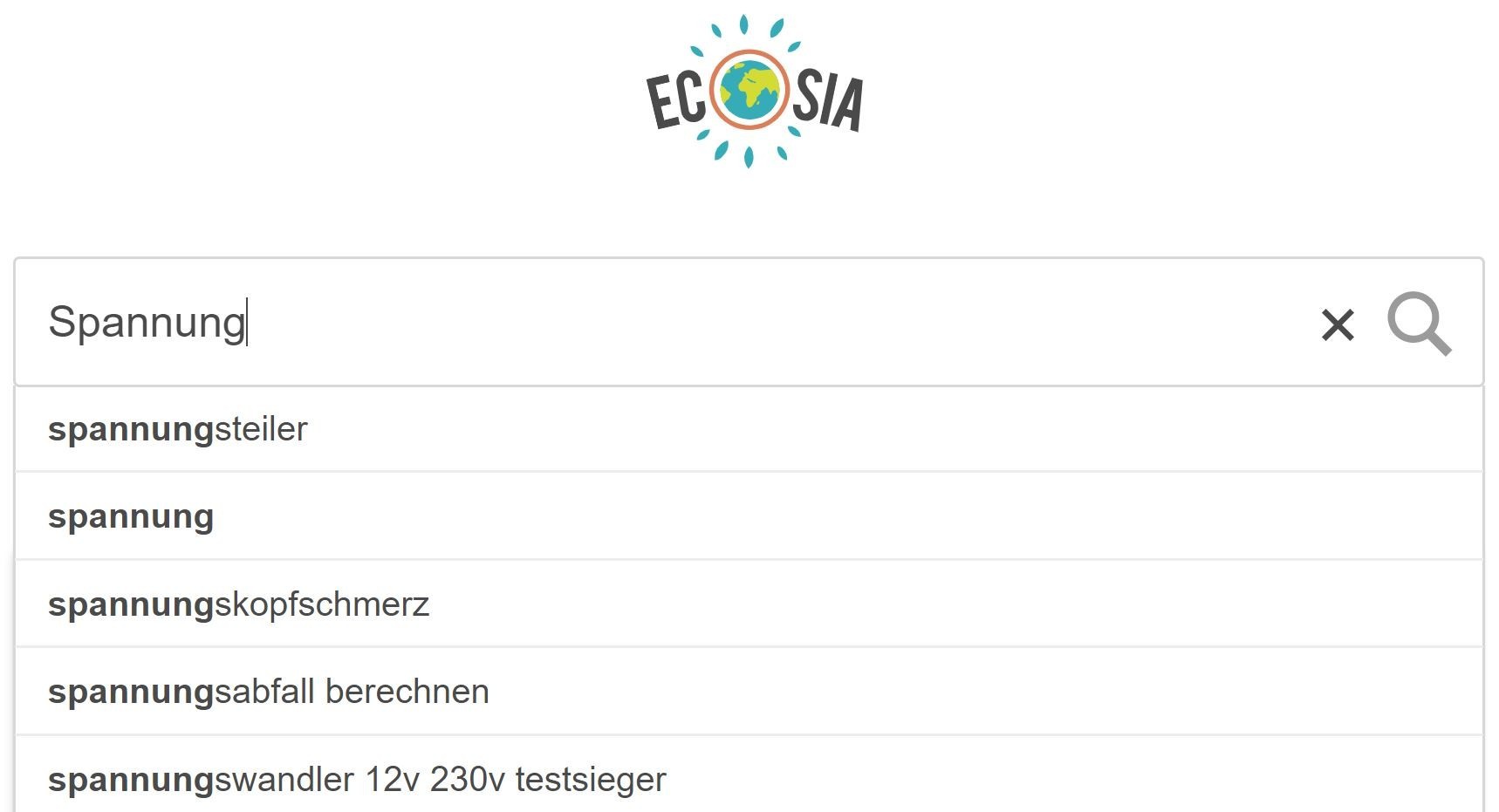This screenshot has width=1499, height=812.
Task: Search for tension headache suggestion "spannungskopfschmerz"
Action: click(x=239, y=604)
